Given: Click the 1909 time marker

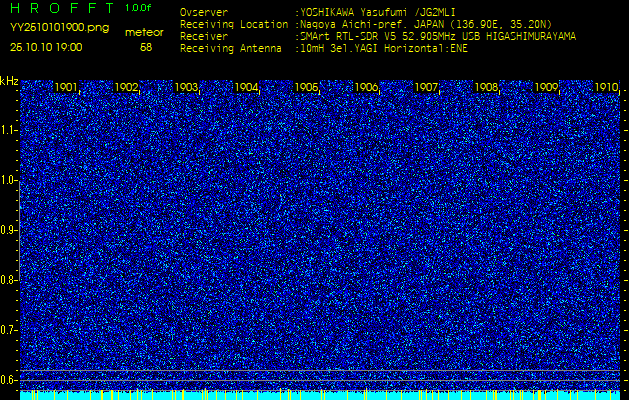Looking at the screenshot, I should coord(547,87).
